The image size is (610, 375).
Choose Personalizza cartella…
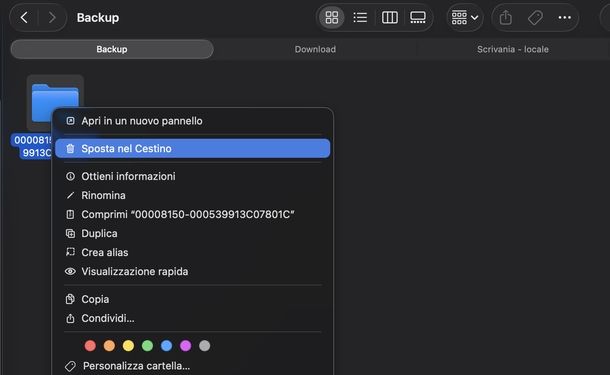click(193, 366)
